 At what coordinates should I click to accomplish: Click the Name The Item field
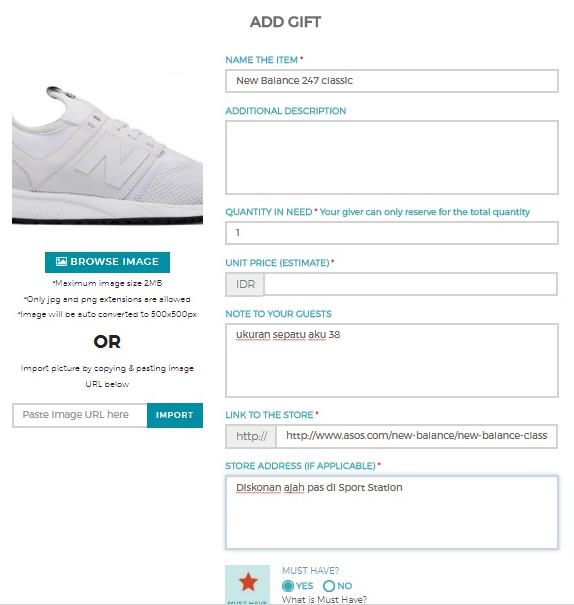pyautogui.click(x=392, y=81)
